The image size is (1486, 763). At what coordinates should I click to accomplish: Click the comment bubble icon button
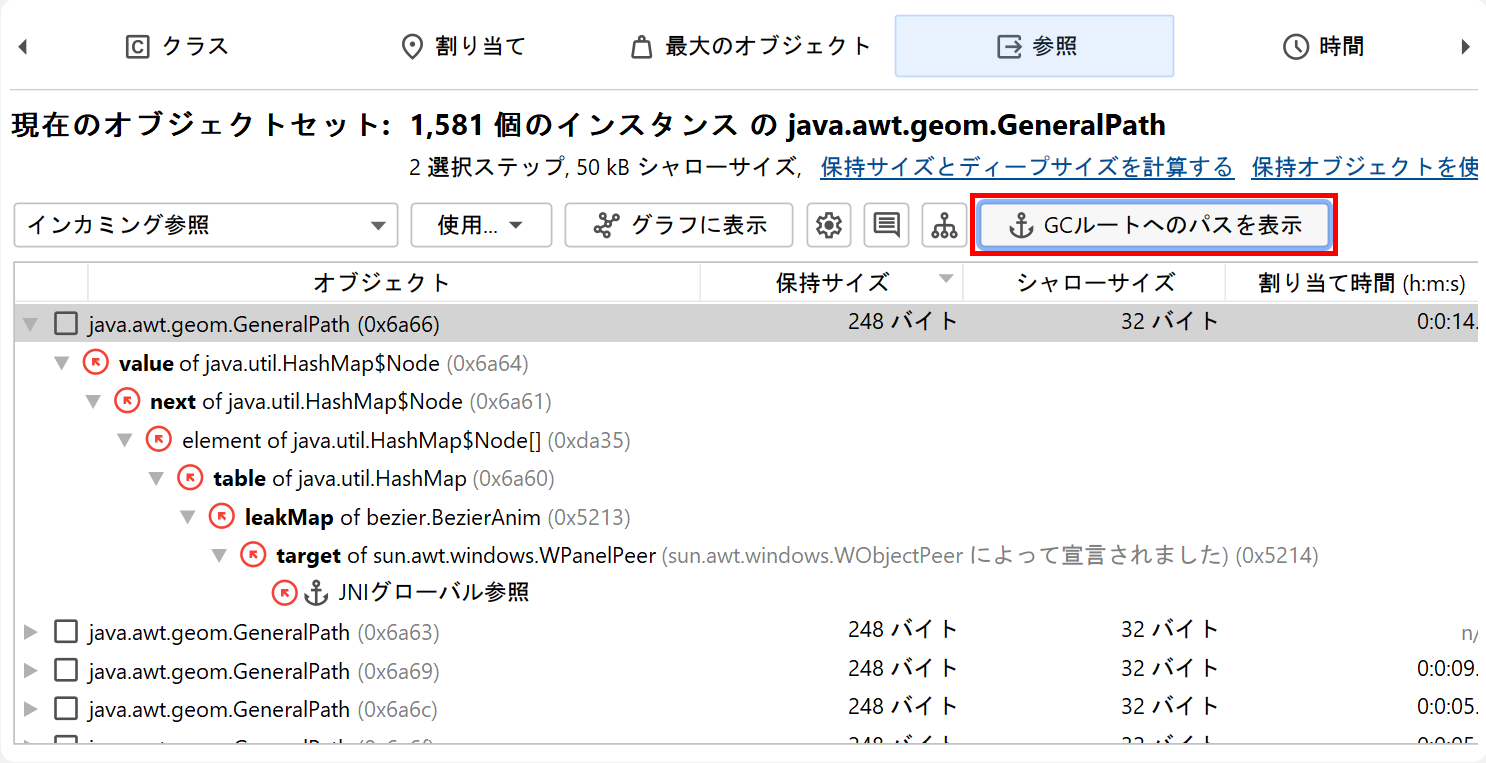(886, 226)
